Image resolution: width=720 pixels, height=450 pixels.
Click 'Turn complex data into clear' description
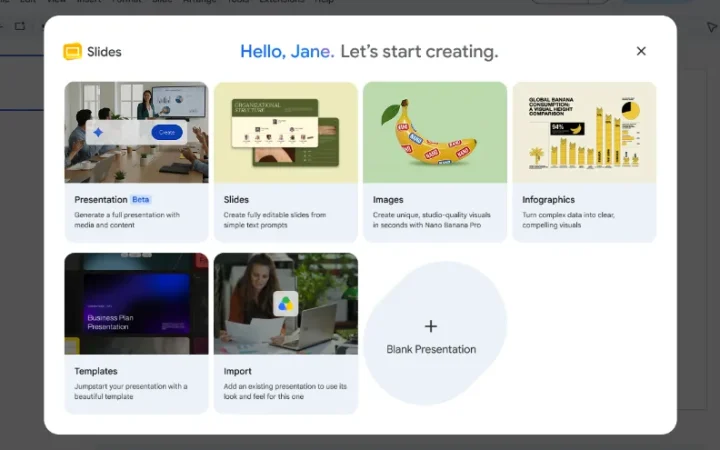click(568, 220)
